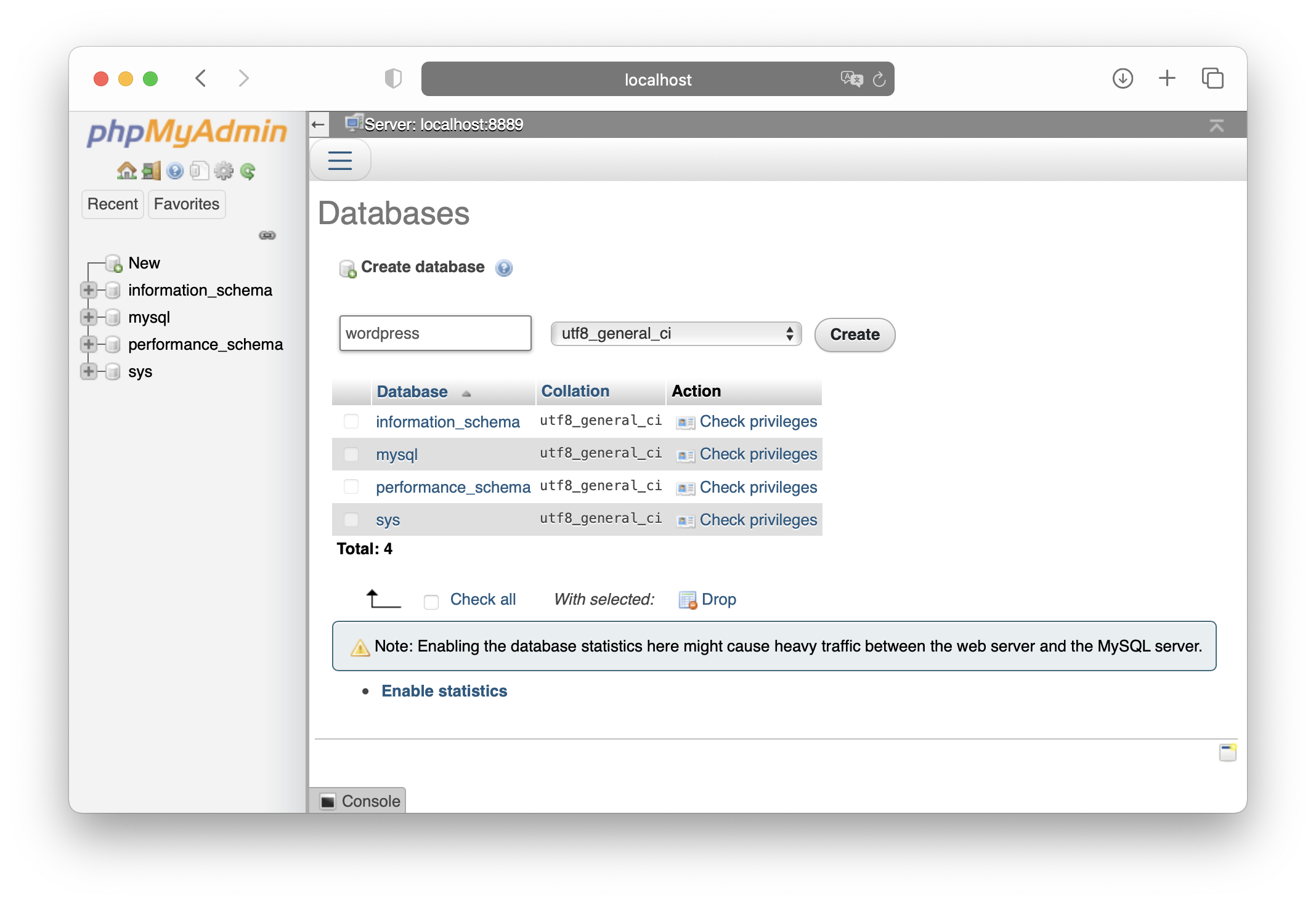Image resolution: width=1316 pixels, height=904 pixels.
Task: Open panel settings with the gear icon
Action: tap(222, 171)
